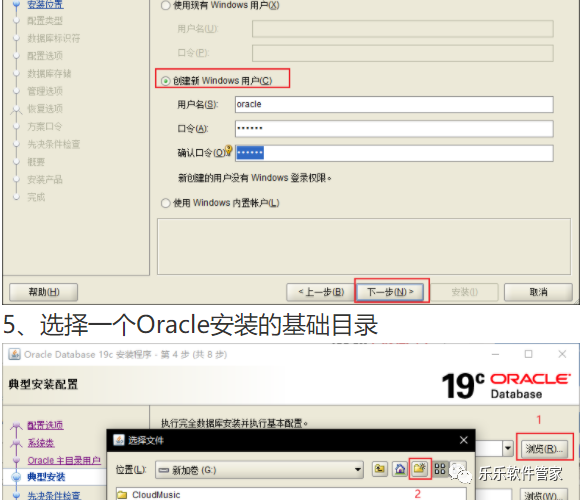Select the CloudMusic folder name
The image size is (581, 500).
(156, 495)
